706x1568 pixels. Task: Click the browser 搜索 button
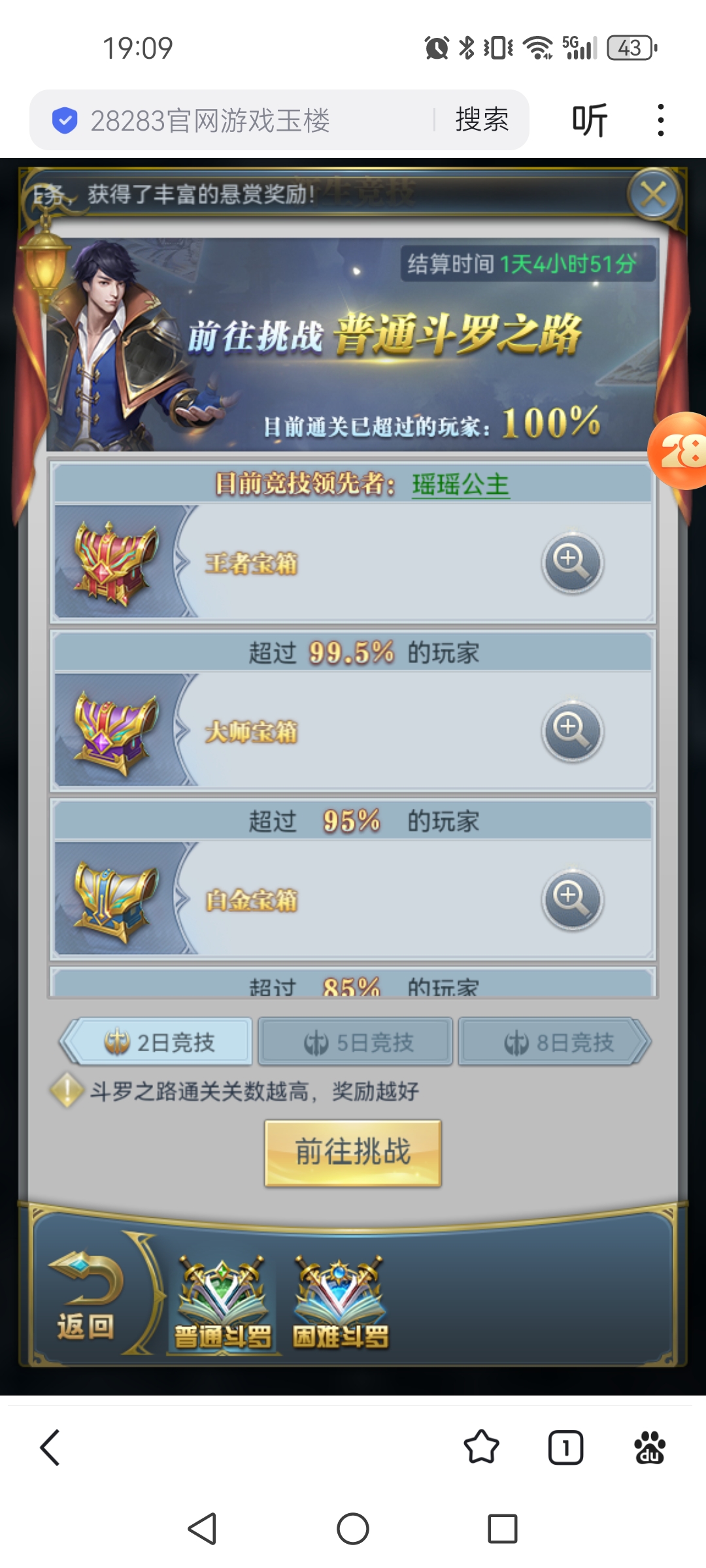pyautogui.click(x=482, y=120)
